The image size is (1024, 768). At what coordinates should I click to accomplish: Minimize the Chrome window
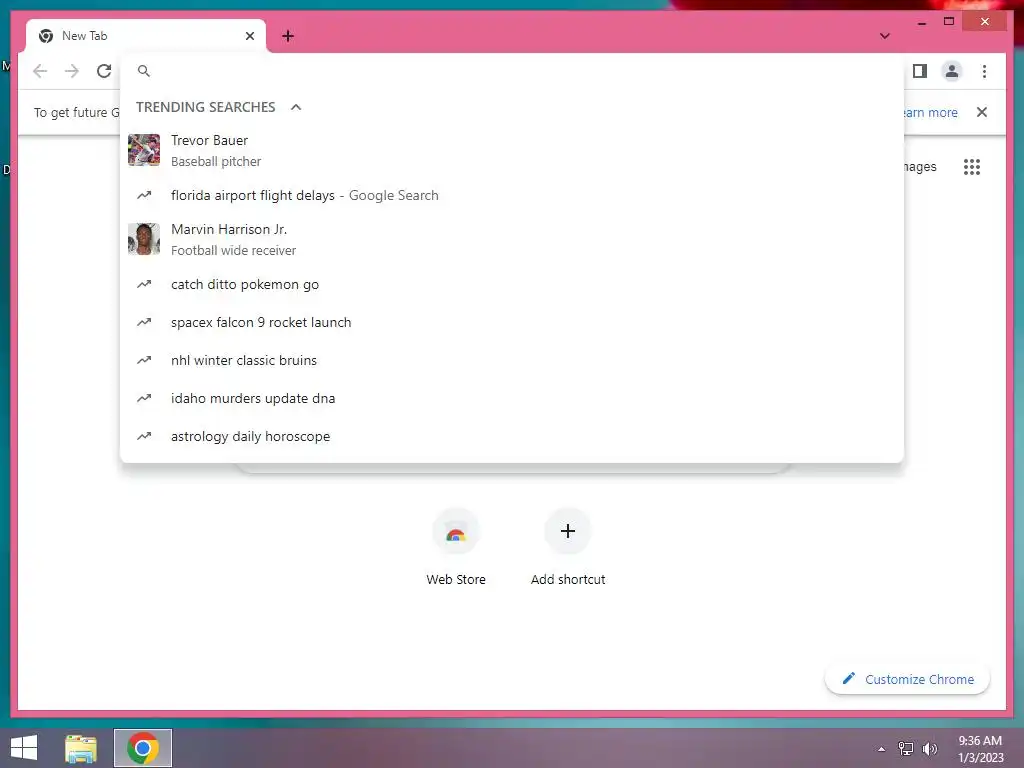click(921, 22)
